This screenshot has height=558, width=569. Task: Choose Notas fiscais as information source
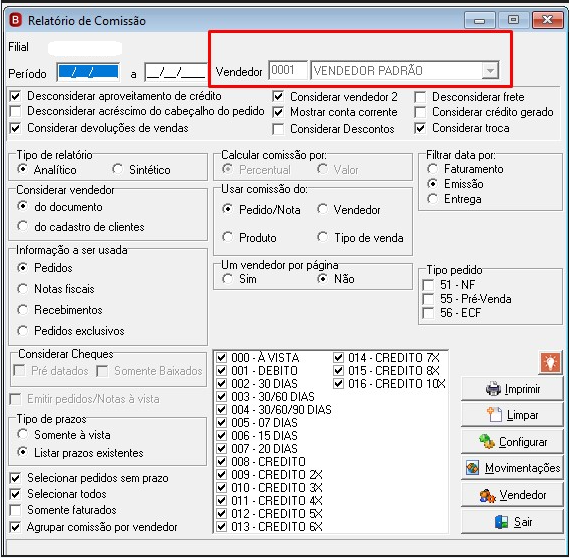pos(22,289)
